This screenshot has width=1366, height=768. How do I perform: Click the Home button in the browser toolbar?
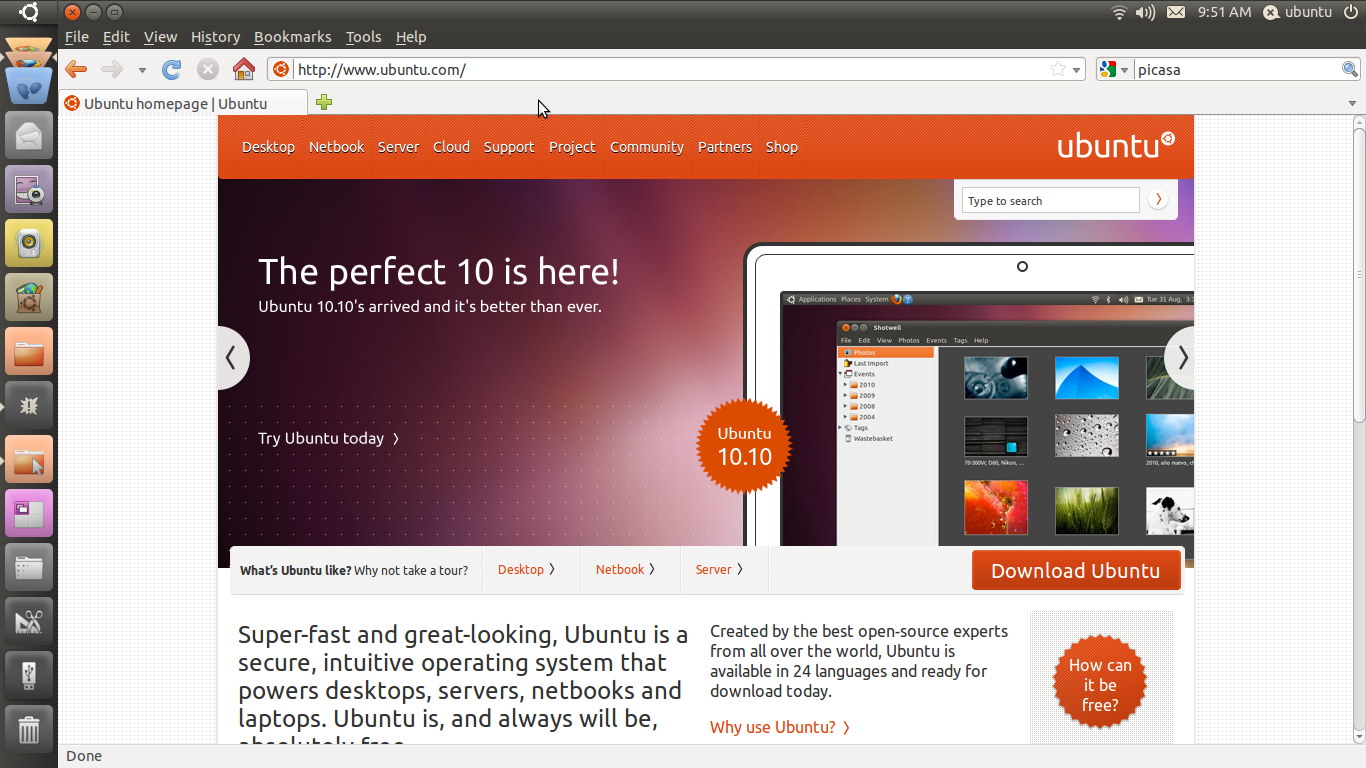pyautogui.click(x=243, y=69)
